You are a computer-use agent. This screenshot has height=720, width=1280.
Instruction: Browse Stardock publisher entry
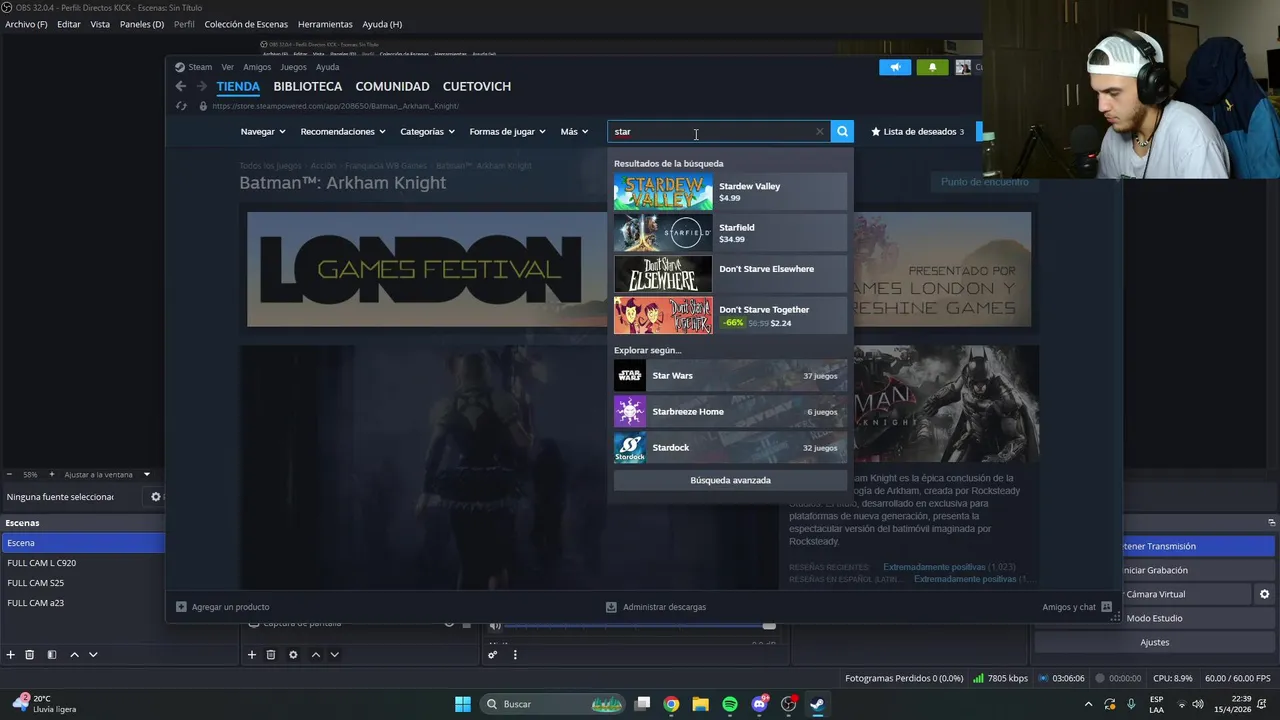[730, 448]
